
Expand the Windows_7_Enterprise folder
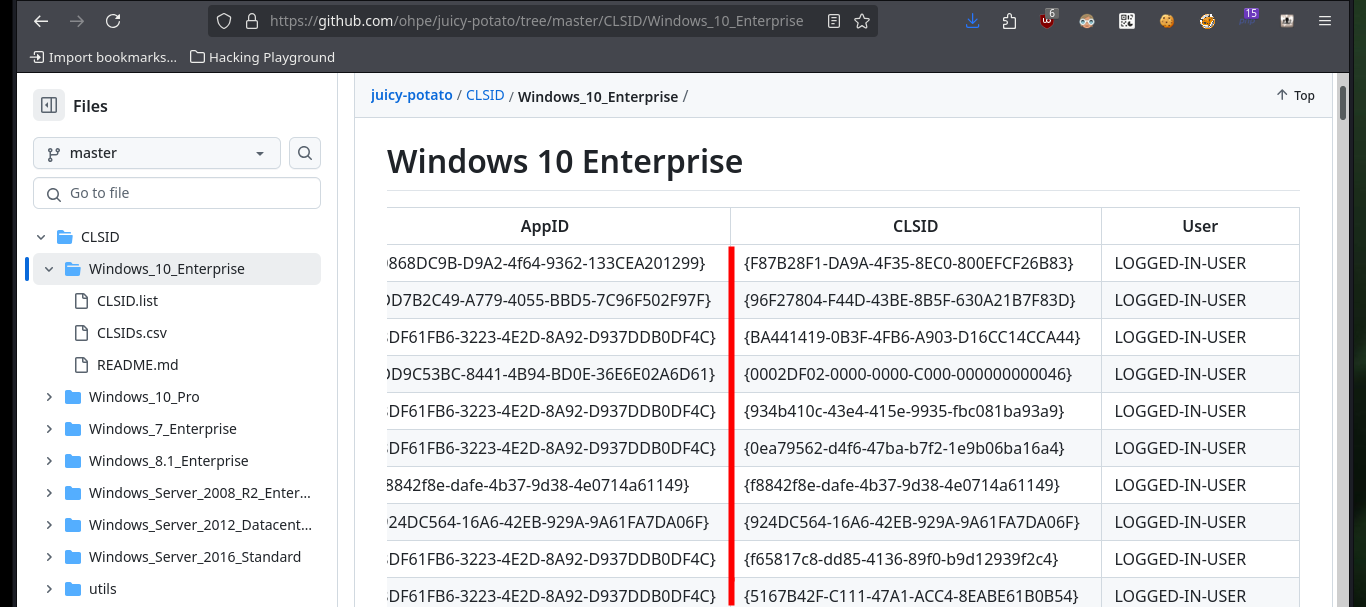click(49, 429)
